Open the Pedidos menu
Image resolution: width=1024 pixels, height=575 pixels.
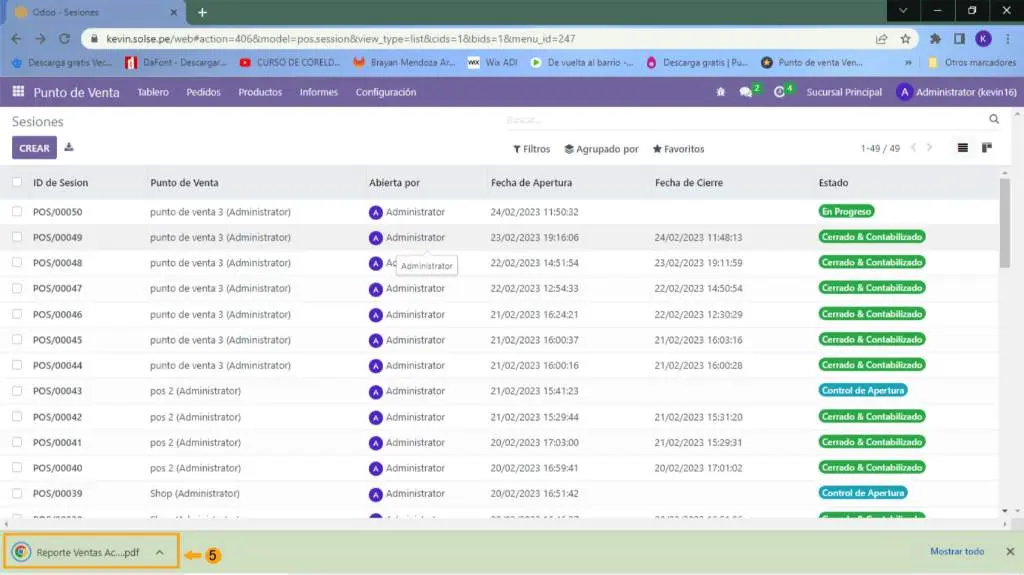(x=203, y=92)
